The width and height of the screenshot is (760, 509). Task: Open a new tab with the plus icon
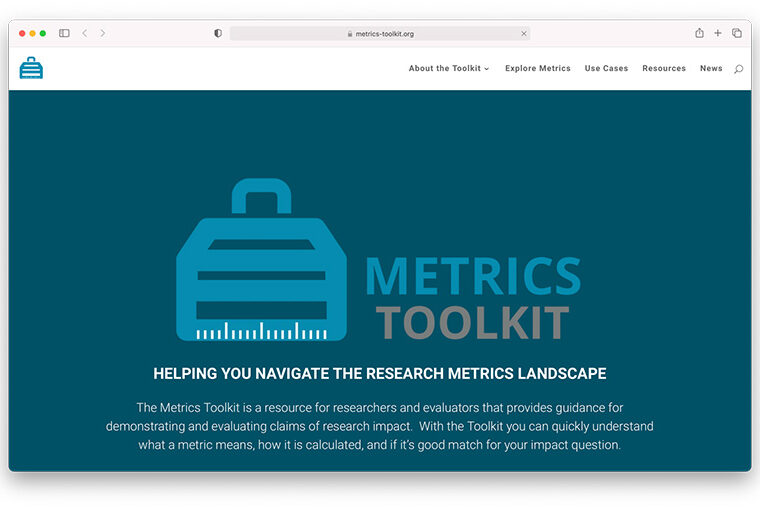pos(718,33)
